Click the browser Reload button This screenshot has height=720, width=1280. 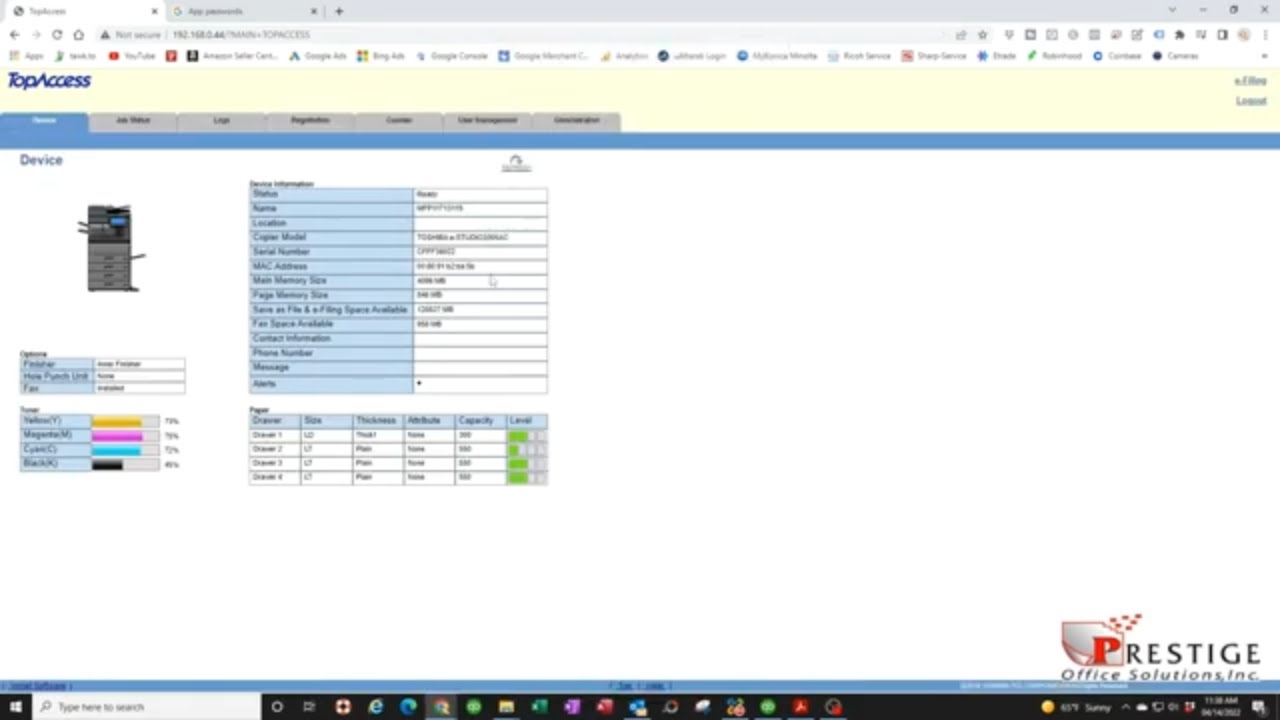point(57,35)
